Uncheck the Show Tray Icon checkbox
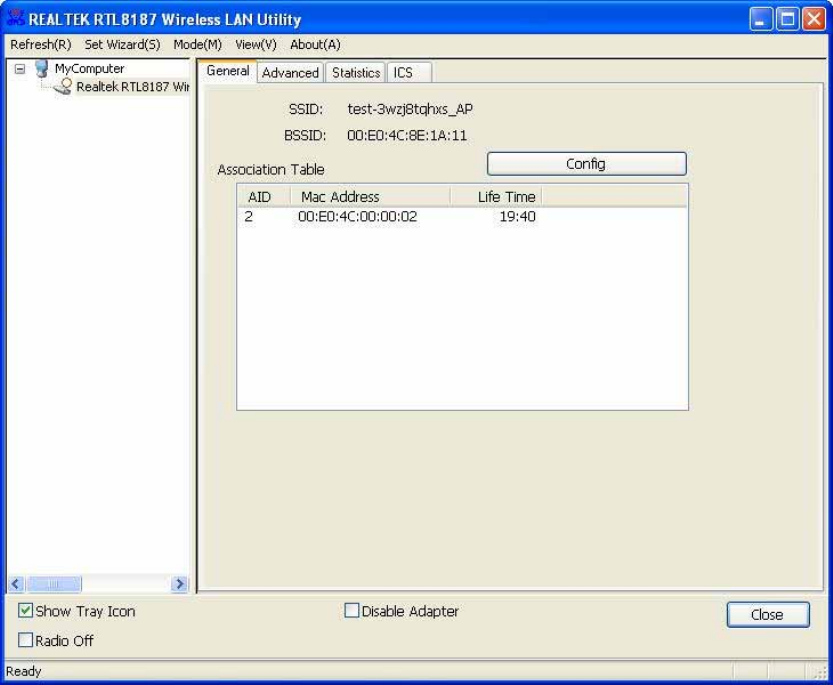The width and height of the screenshot is (833, 685). [x=25, y=611]
